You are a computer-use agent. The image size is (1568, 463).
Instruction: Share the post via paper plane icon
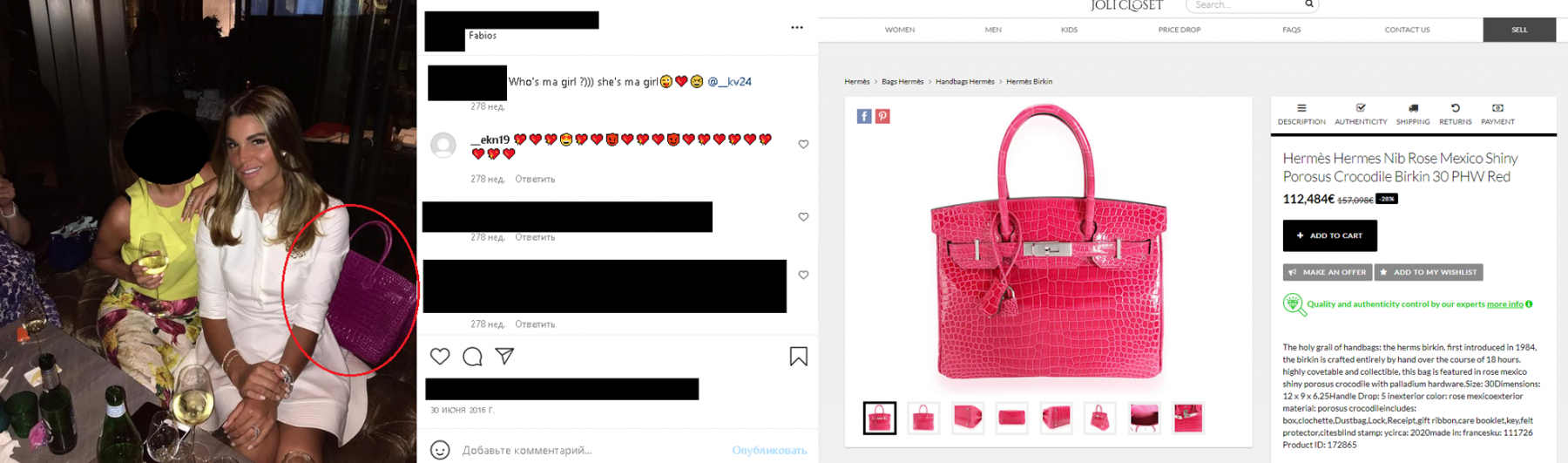tap(504, 356)
